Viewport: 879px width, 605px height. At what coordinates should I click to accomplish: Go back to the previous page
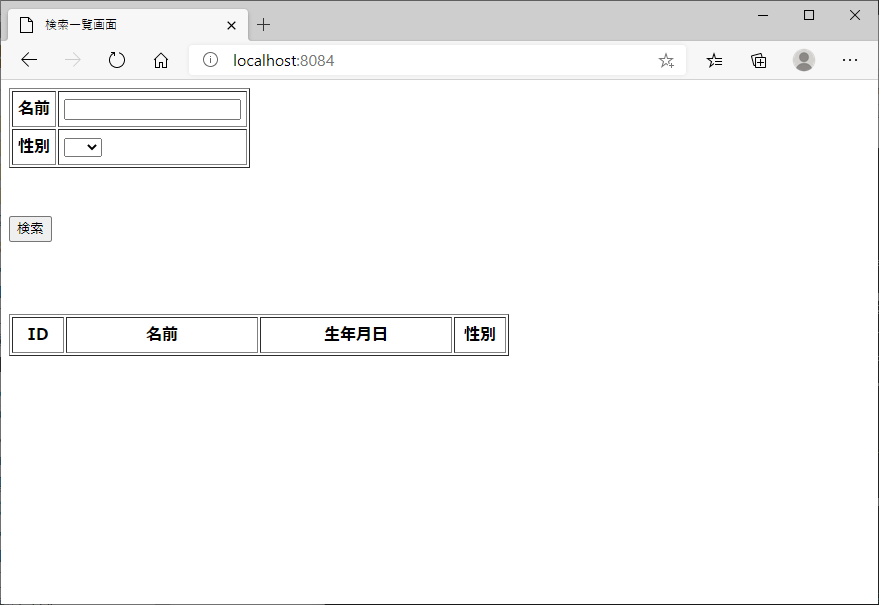pyautogui.click(x=29, y=60)
